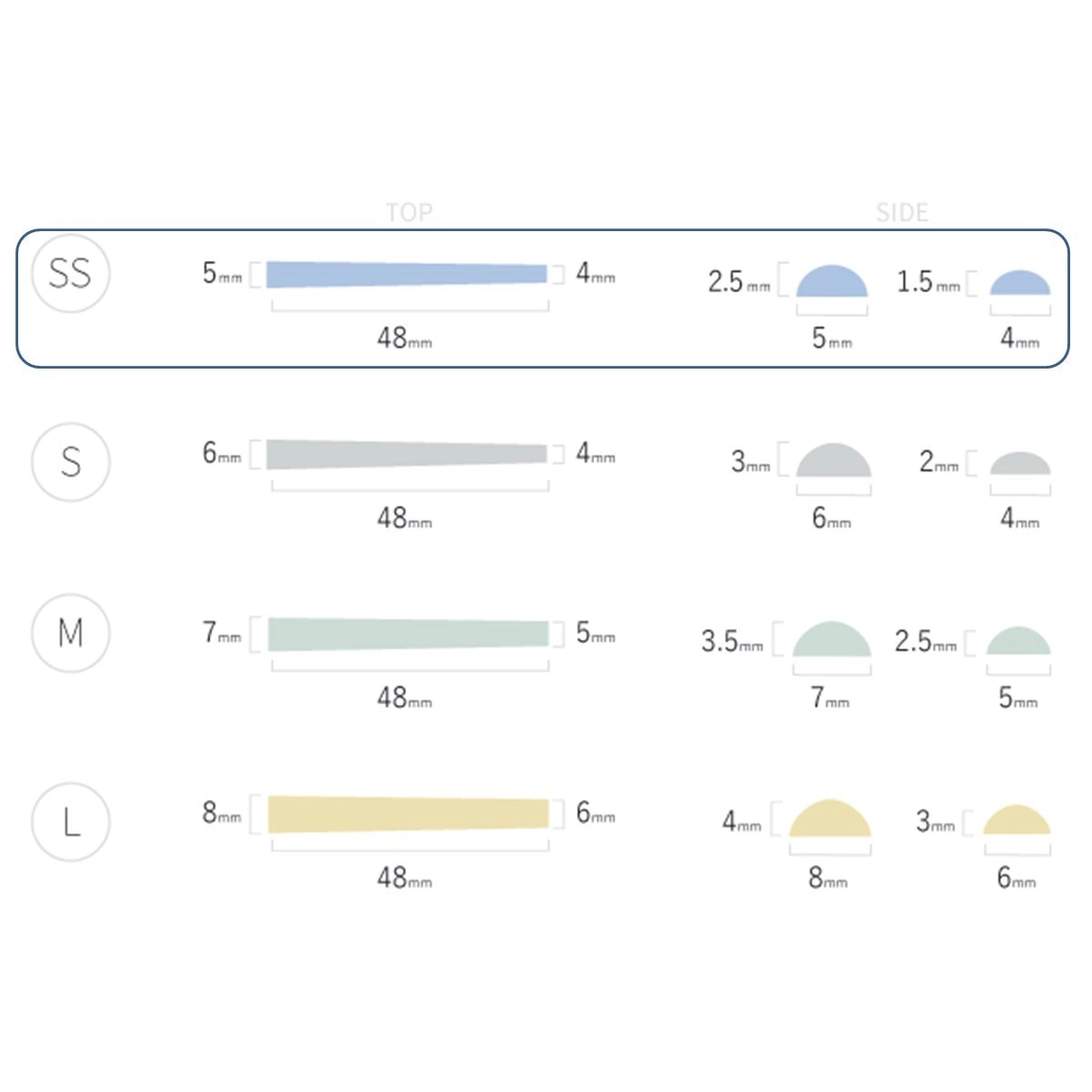
Task: Click the blue tapered top-view bar
Action: pos(406,274)
